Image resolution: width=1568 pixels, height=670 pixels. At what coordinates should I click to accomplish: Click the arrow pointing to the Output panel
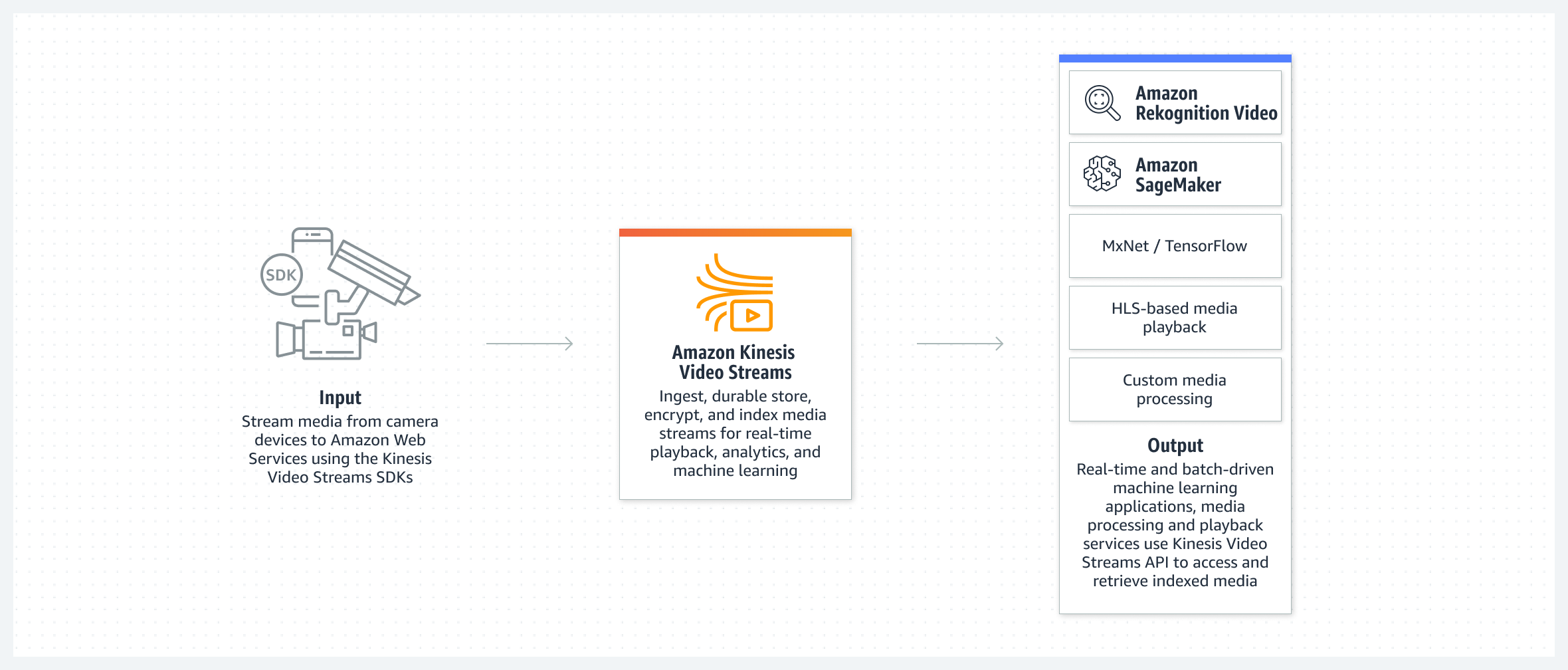coord(960,343)
